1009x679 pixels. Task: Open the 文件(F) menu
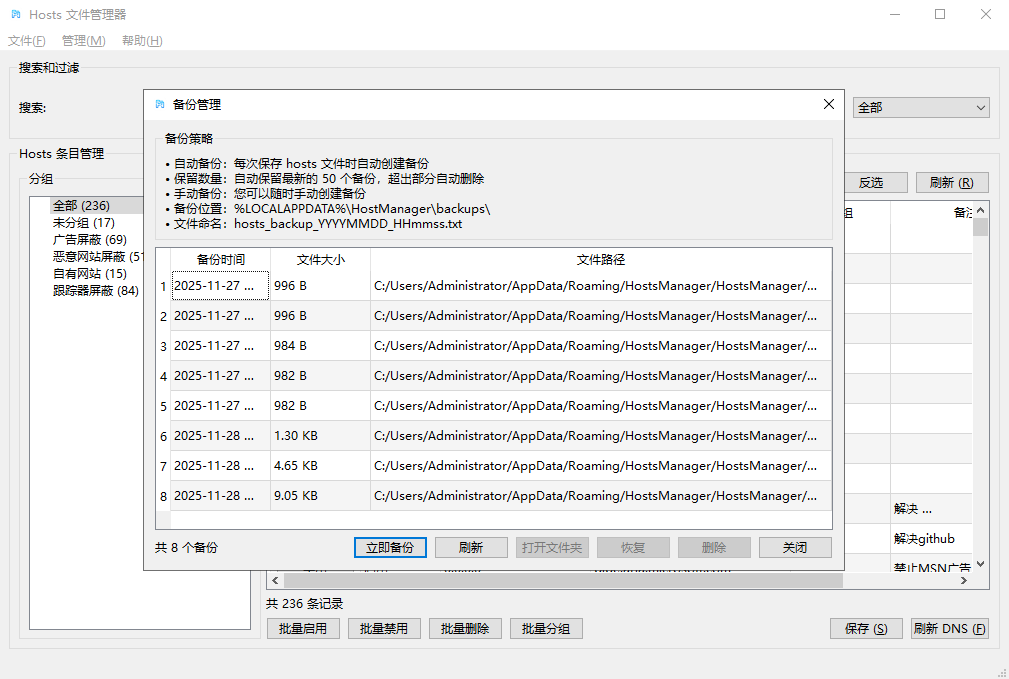pos(27,41)
